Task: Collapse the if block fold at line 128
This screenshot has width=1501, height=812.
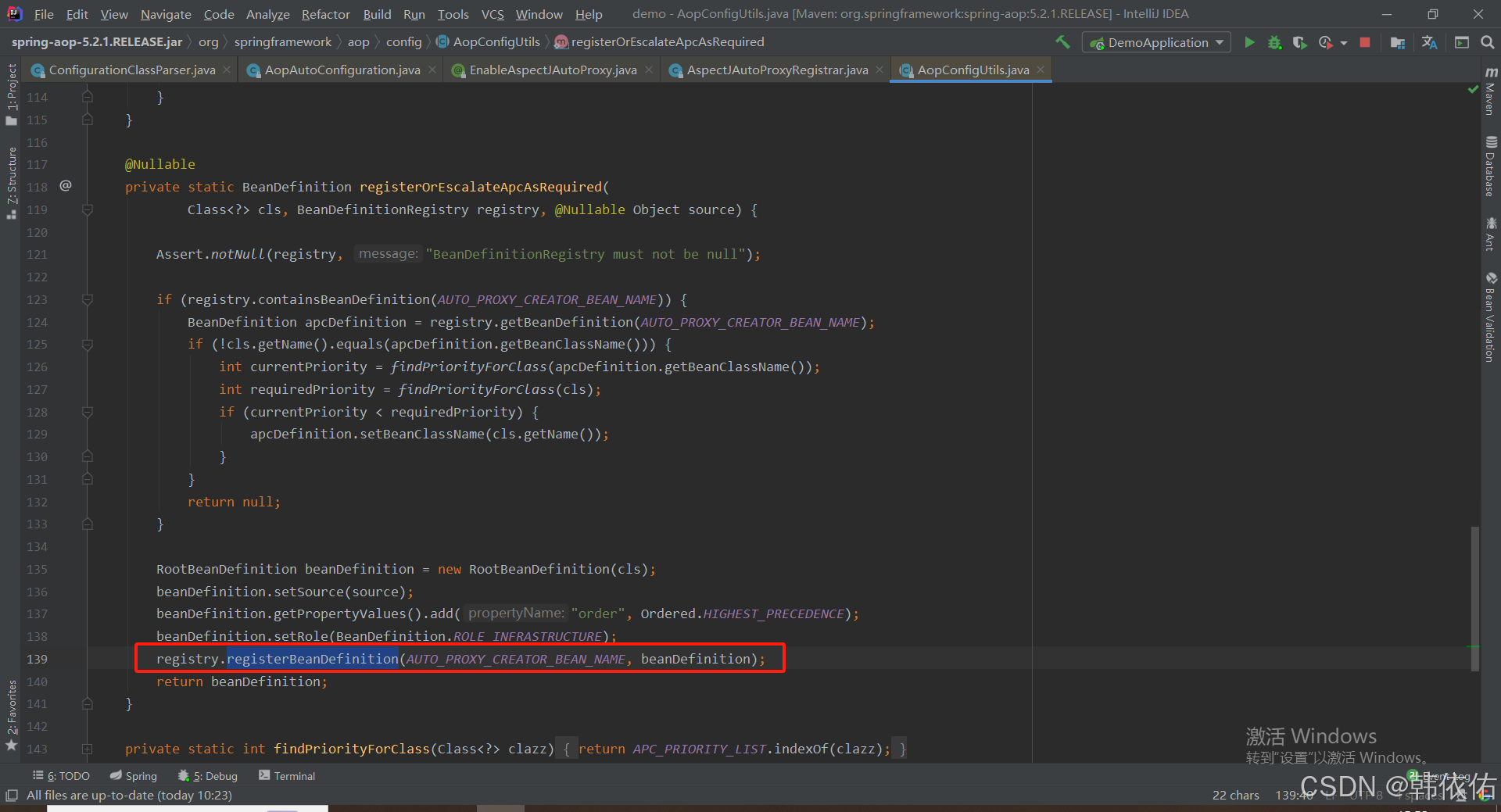Action: click(x=88, y=412)
